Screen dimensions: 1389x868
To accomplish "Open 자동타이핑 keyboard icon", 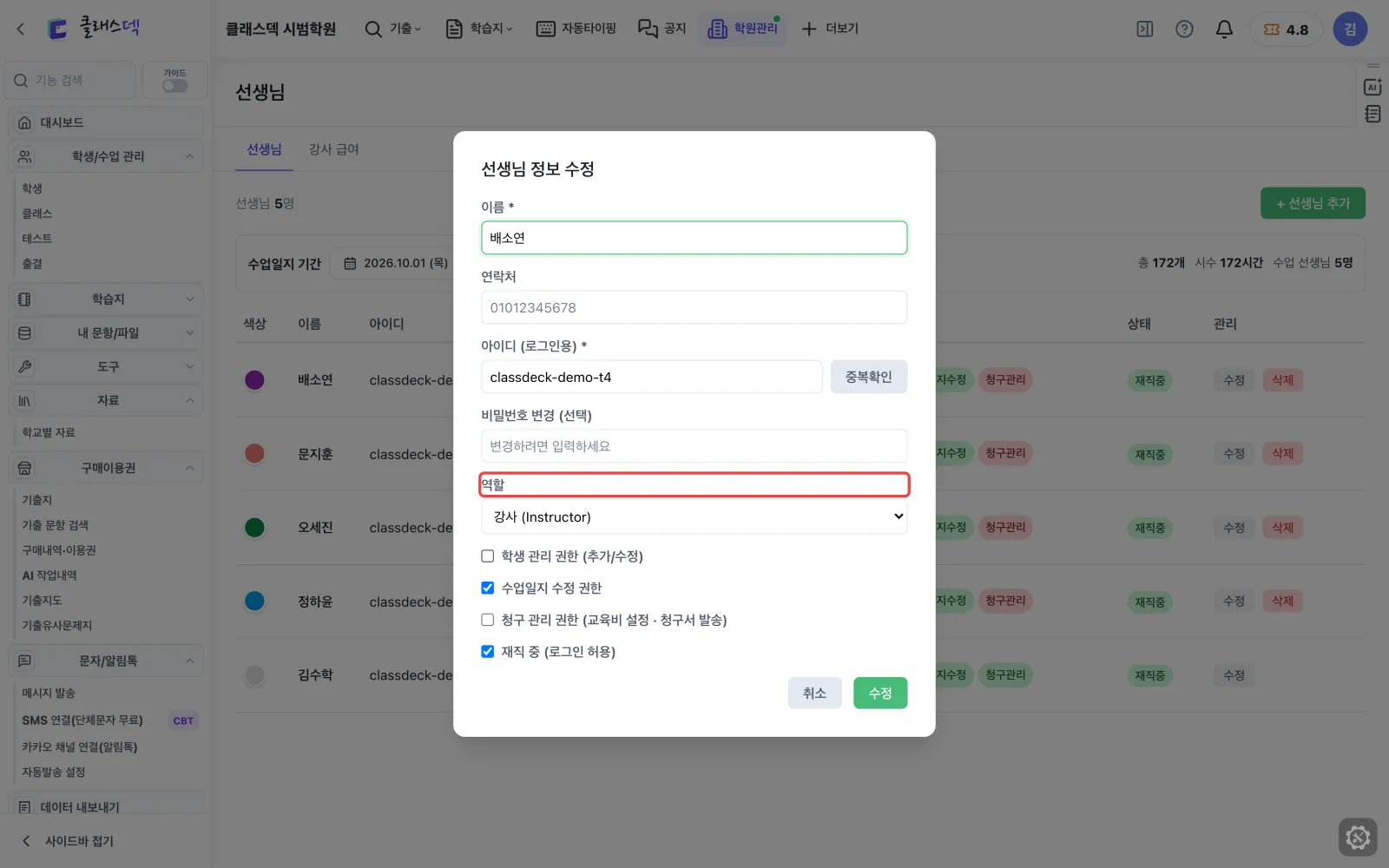I will (x=545, y=29).
